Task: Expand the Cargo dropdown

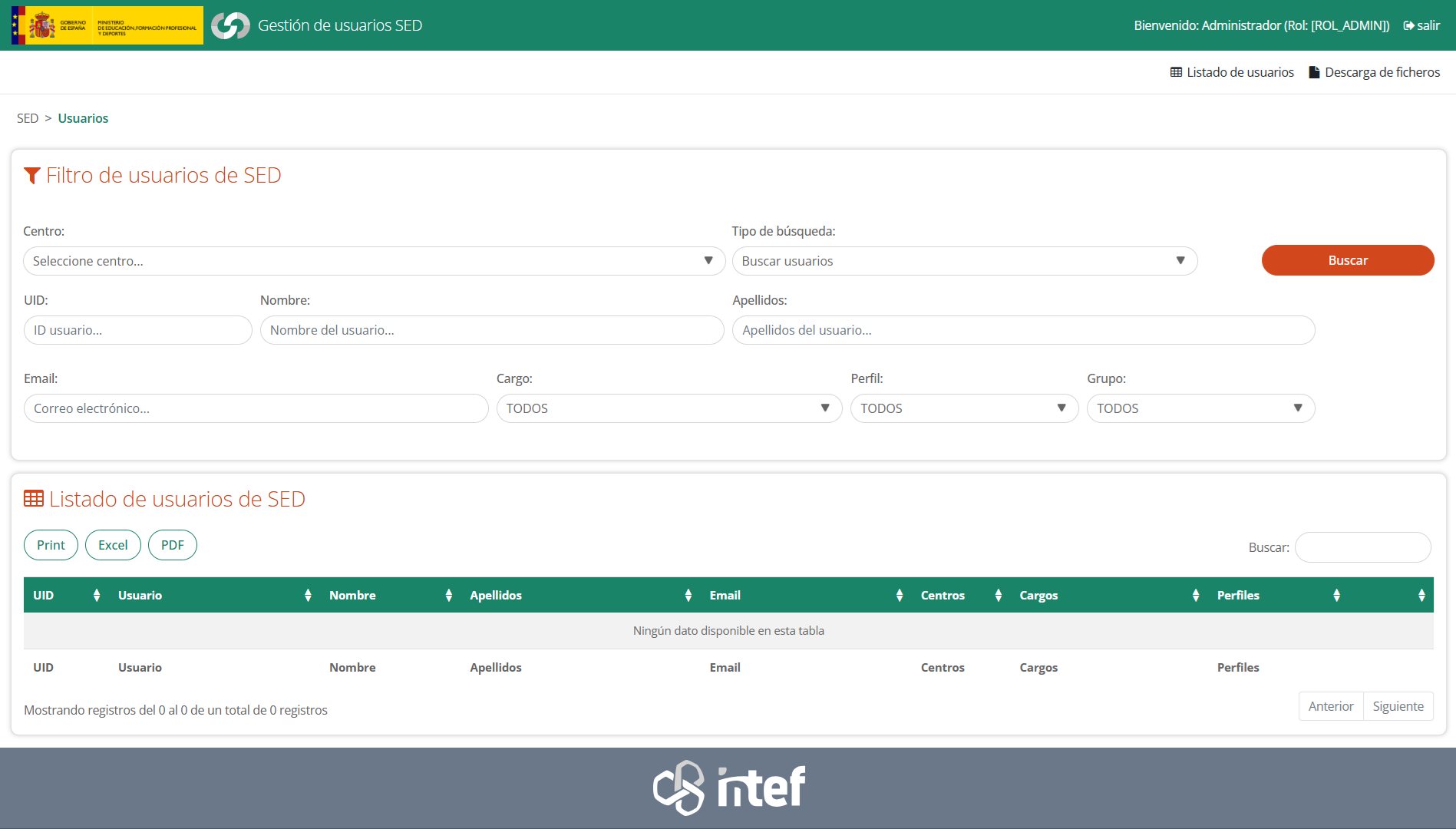Action: coord(669,408)
